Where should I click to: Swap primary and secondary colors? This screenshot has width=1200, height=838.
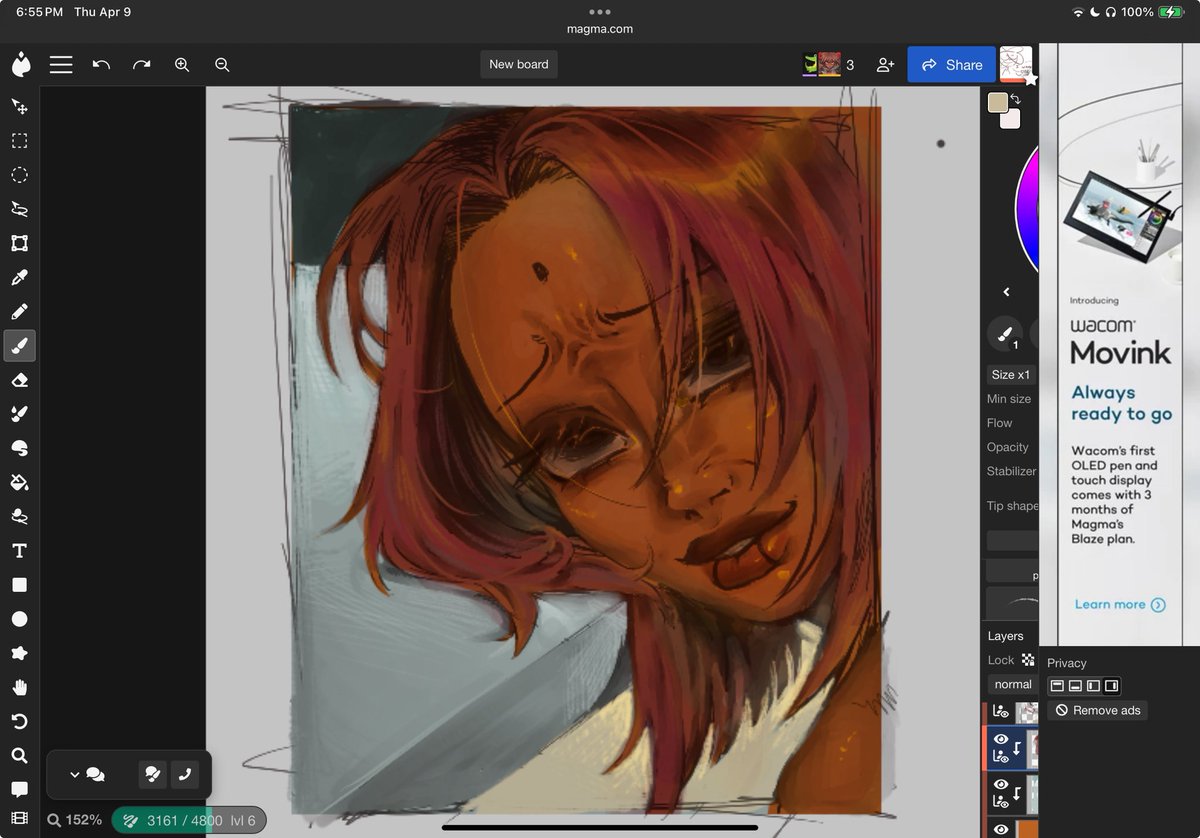coord(1016,98)
